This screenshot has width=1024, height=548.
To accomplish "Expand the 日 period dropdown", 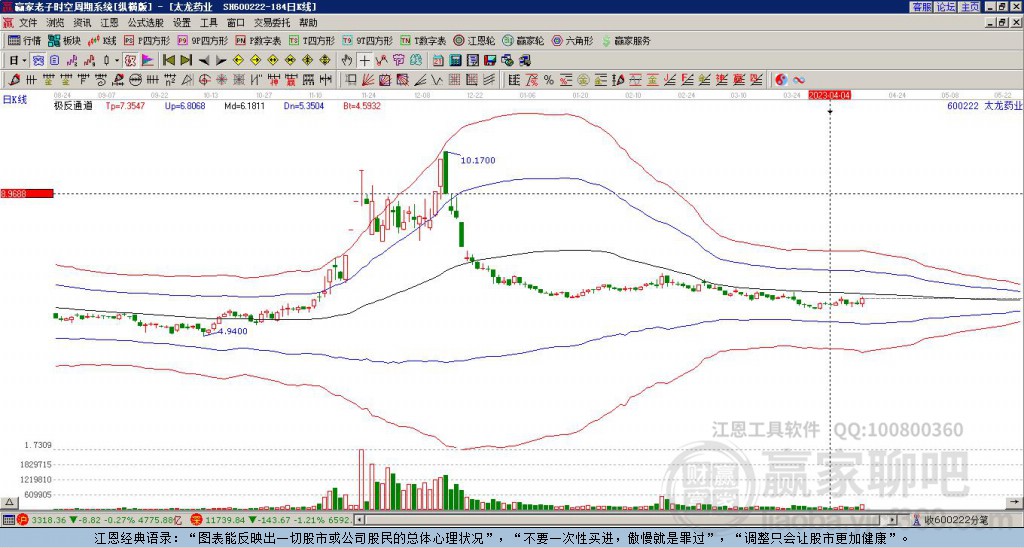I will [x=24, y=60].
